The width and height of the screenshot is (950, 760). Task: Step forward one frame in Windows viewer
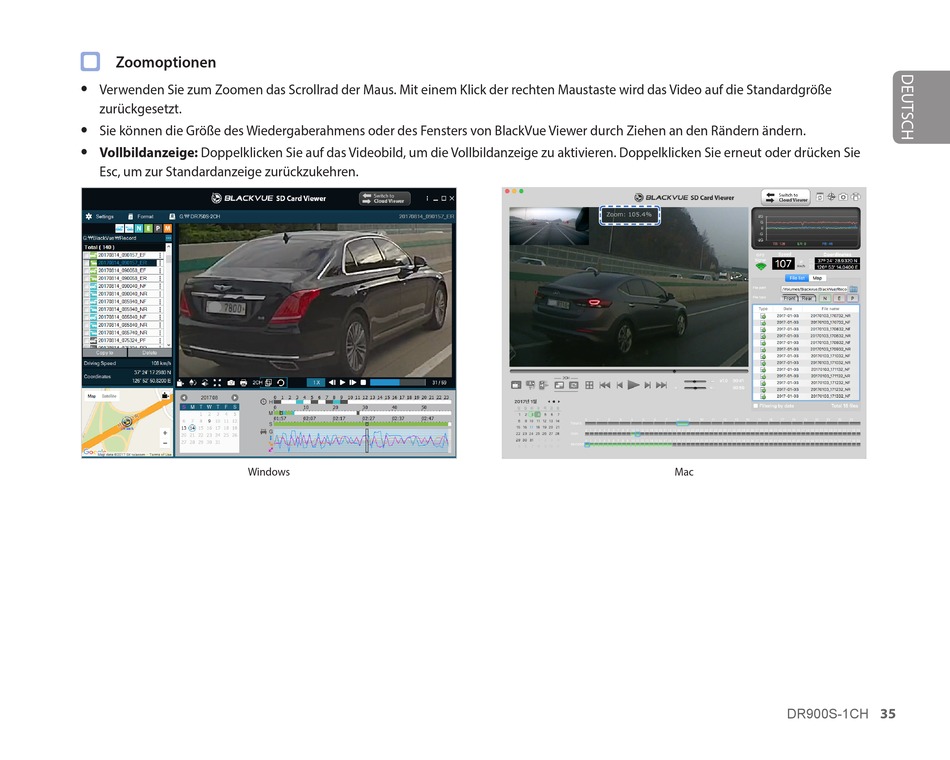353,382
